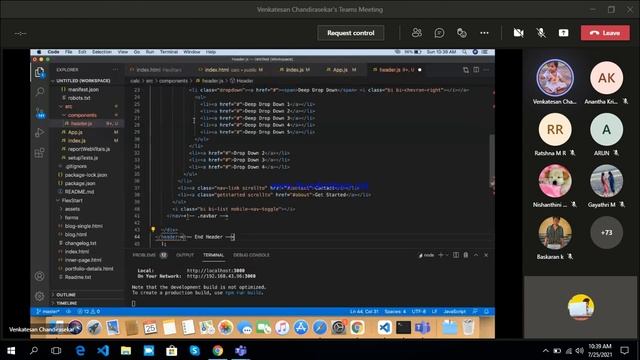Collapse the UNTITLED (WORKSPACE) section
640x360 pixels.
(83, 81)
